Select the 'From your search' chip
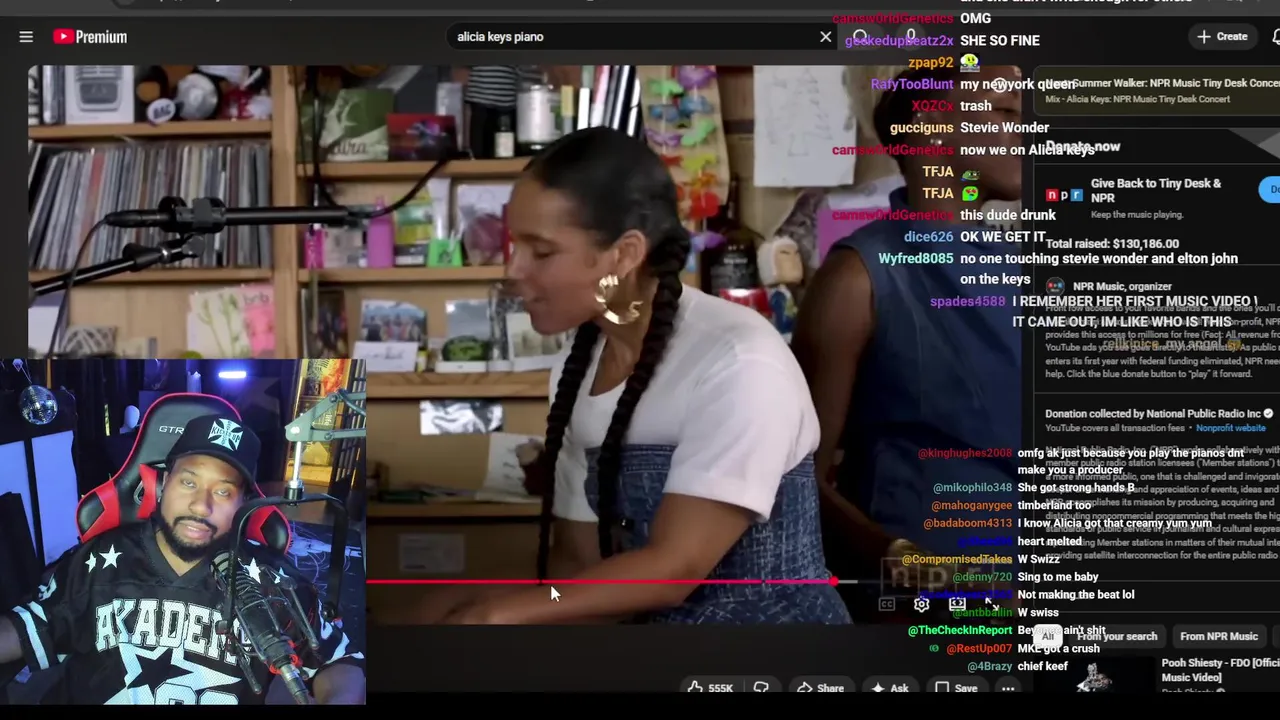Screen dimensions: 1280x720 pos(1117,636)
